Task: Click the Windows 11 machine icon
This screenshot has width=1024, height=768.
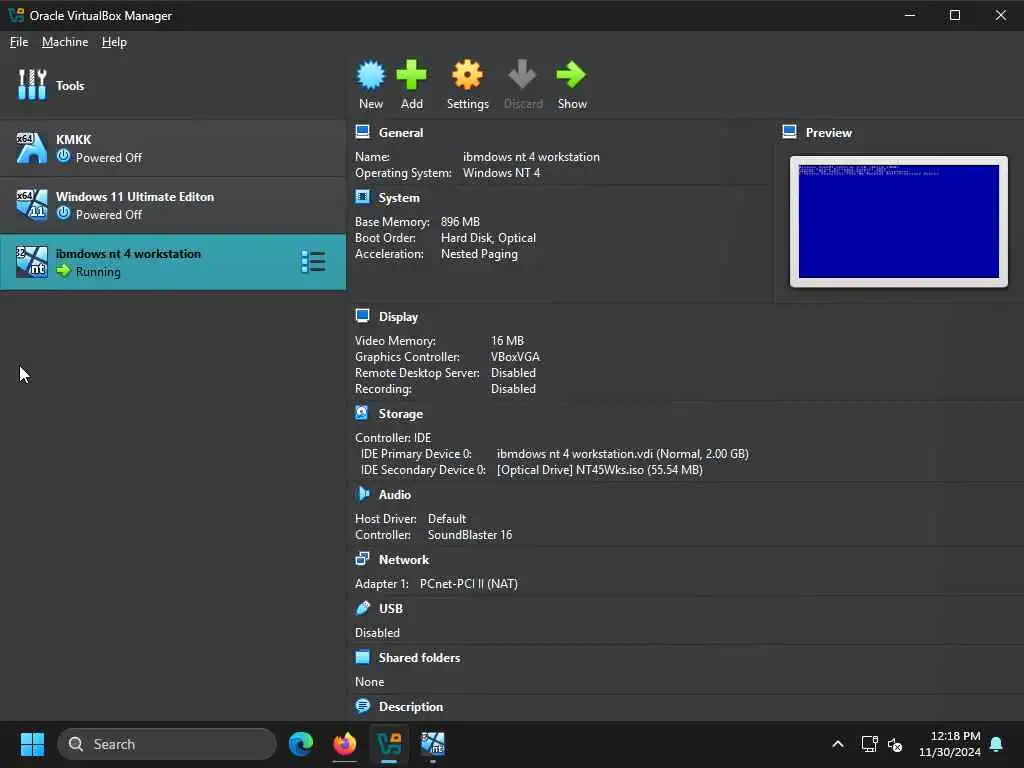Action: (31, 204)
